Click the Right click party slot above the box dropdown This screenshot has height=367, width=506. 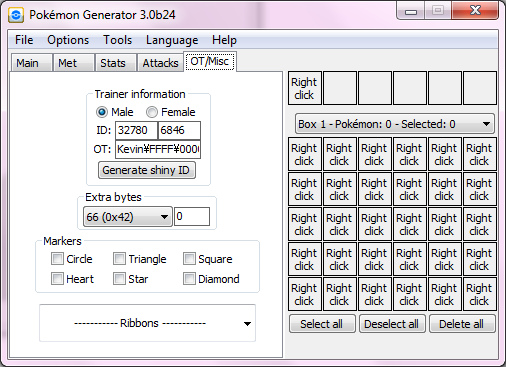pyautogui.click(x=305, y=88)
